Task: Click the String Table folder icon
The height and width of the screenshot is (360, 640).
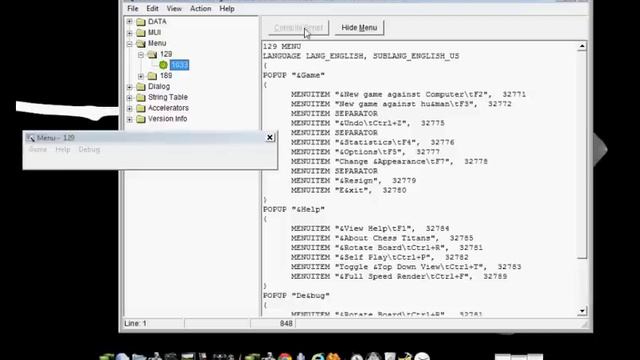Action: click(x=141, y=97)
